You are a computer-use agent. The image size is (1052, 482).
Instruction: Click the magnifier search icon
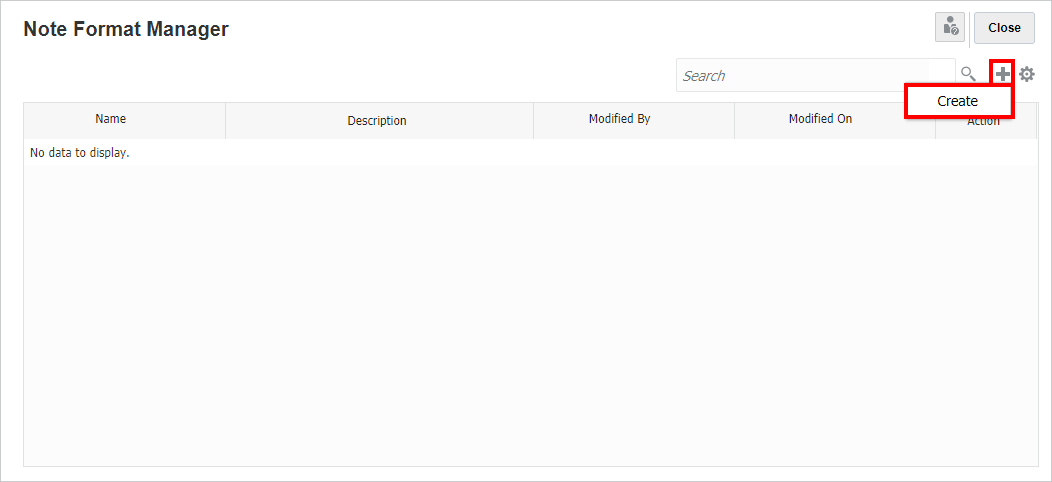tap(968, 74)
